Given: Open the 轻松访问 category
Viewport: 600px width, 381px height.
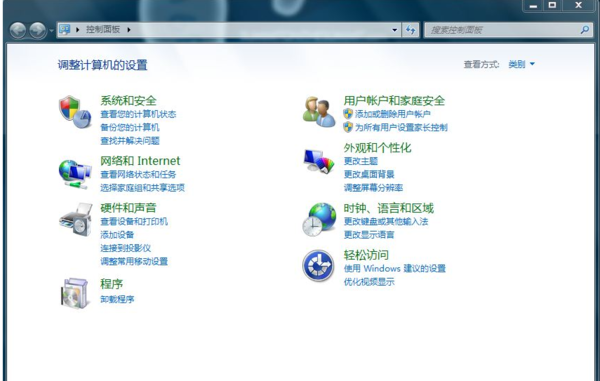Looking at the screenshot, I should click(x=366, y=255).
